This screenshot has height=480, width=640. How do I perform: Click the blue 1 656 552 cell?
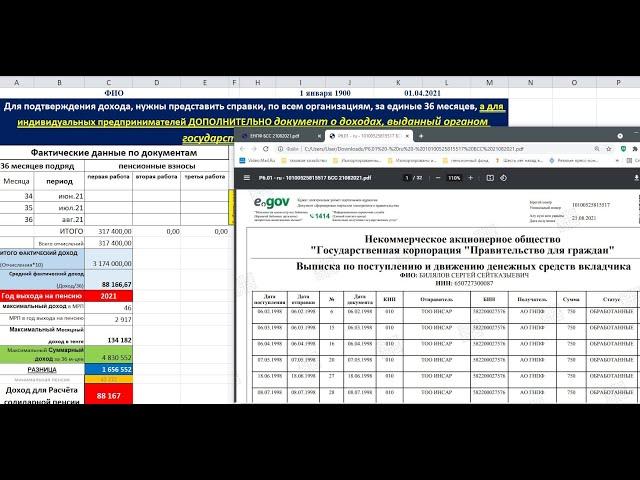(109, 369)
